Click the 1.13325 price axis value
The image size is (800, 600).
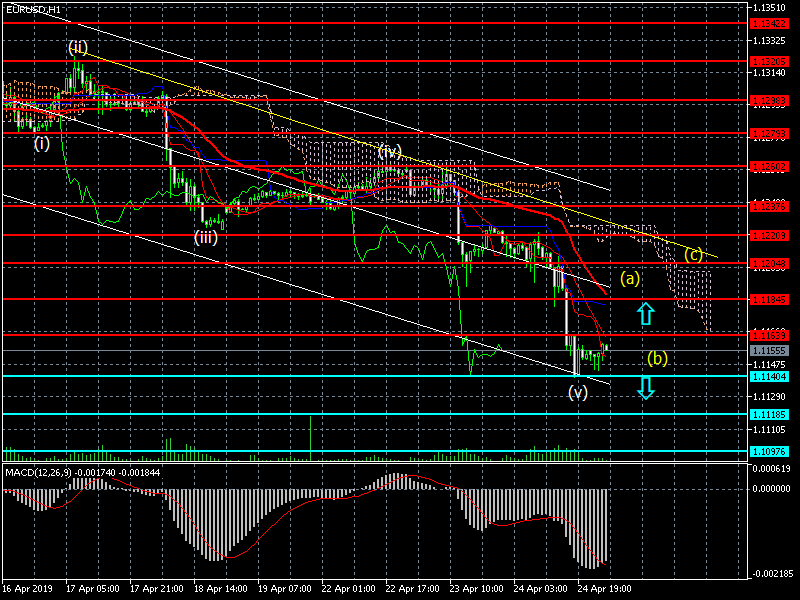point(769,40)
